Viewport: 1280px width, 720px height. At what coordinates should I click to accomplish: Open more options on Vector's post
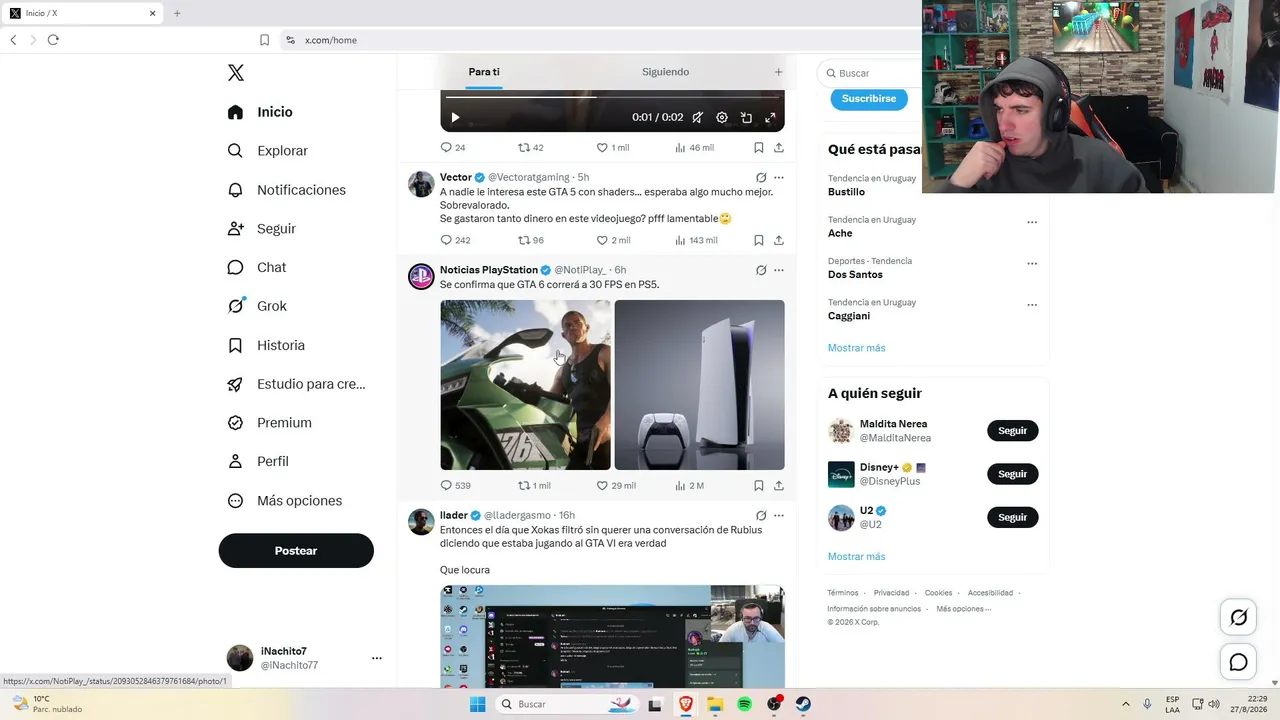pyautogui.click(x=779, y=178)
